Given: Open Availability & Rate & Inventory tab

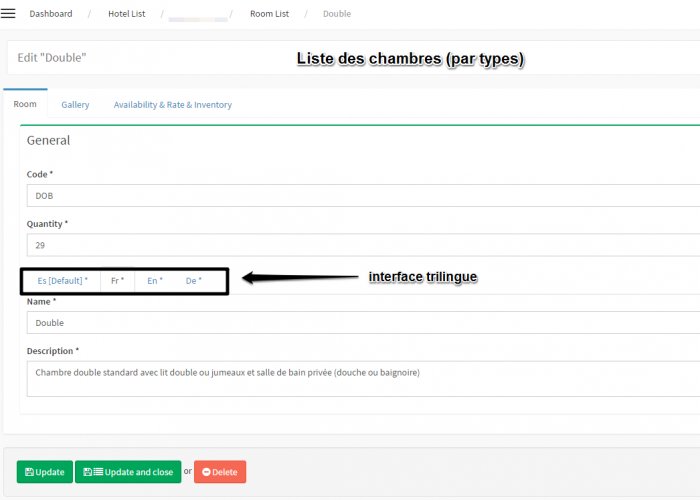Looking at the screenshot, I should pyautogui.click(x=172, y=104).
